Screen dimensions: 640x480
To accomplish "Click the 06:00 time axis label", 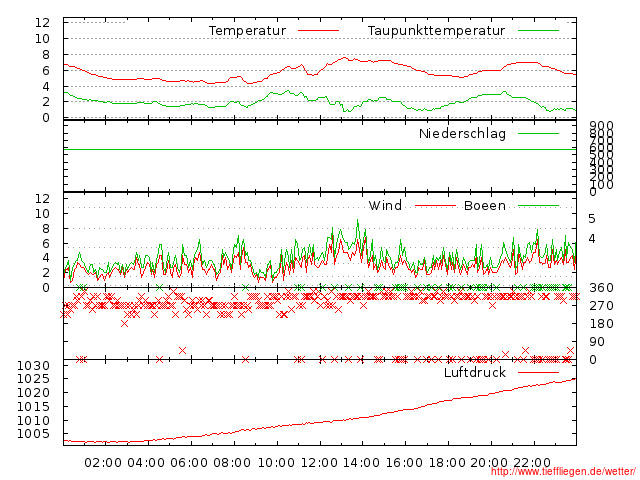I will coord(189,463).
